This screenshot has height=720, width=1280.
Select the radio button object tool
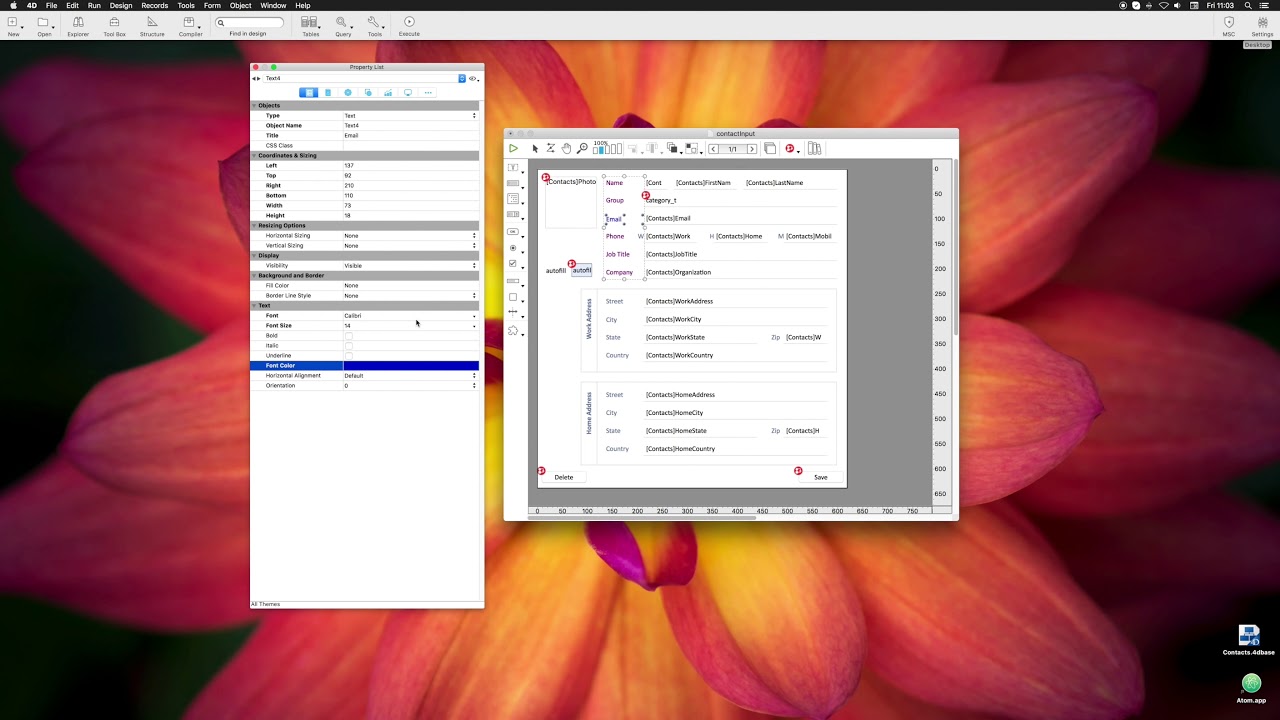click(513, 248)
